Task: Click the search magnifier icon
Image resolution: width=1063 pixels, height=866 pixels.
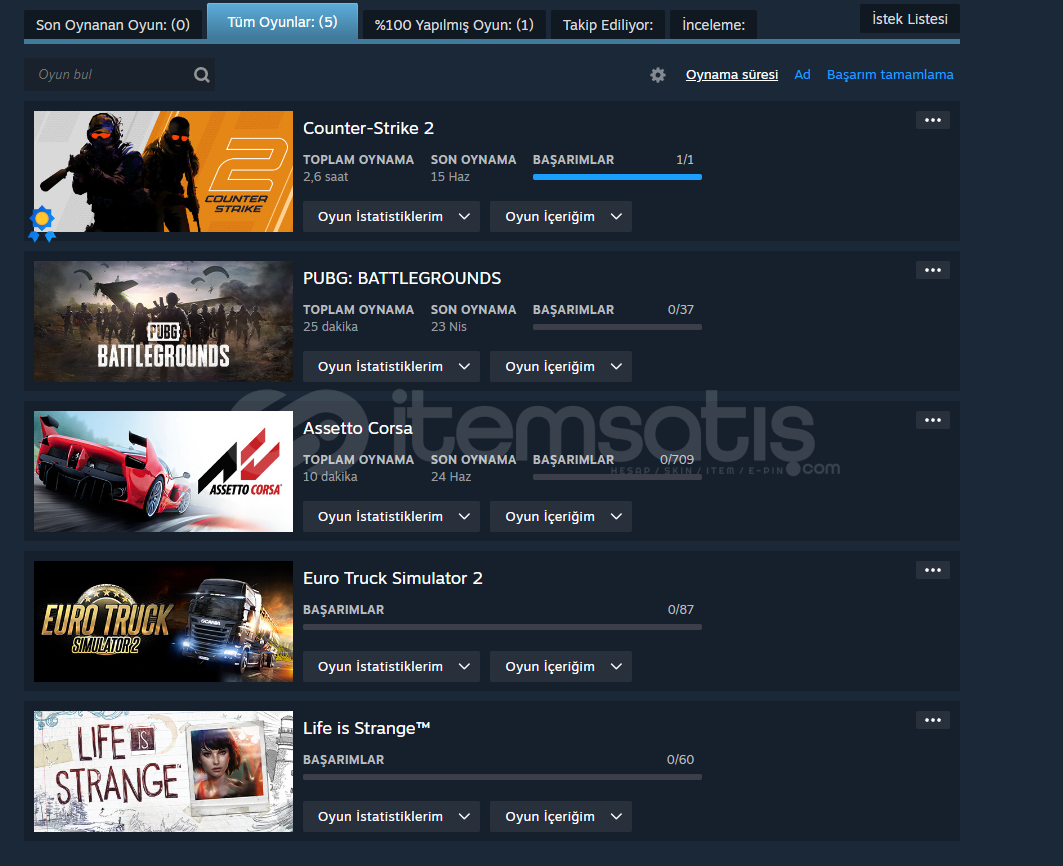Action: tap(201, 75)
